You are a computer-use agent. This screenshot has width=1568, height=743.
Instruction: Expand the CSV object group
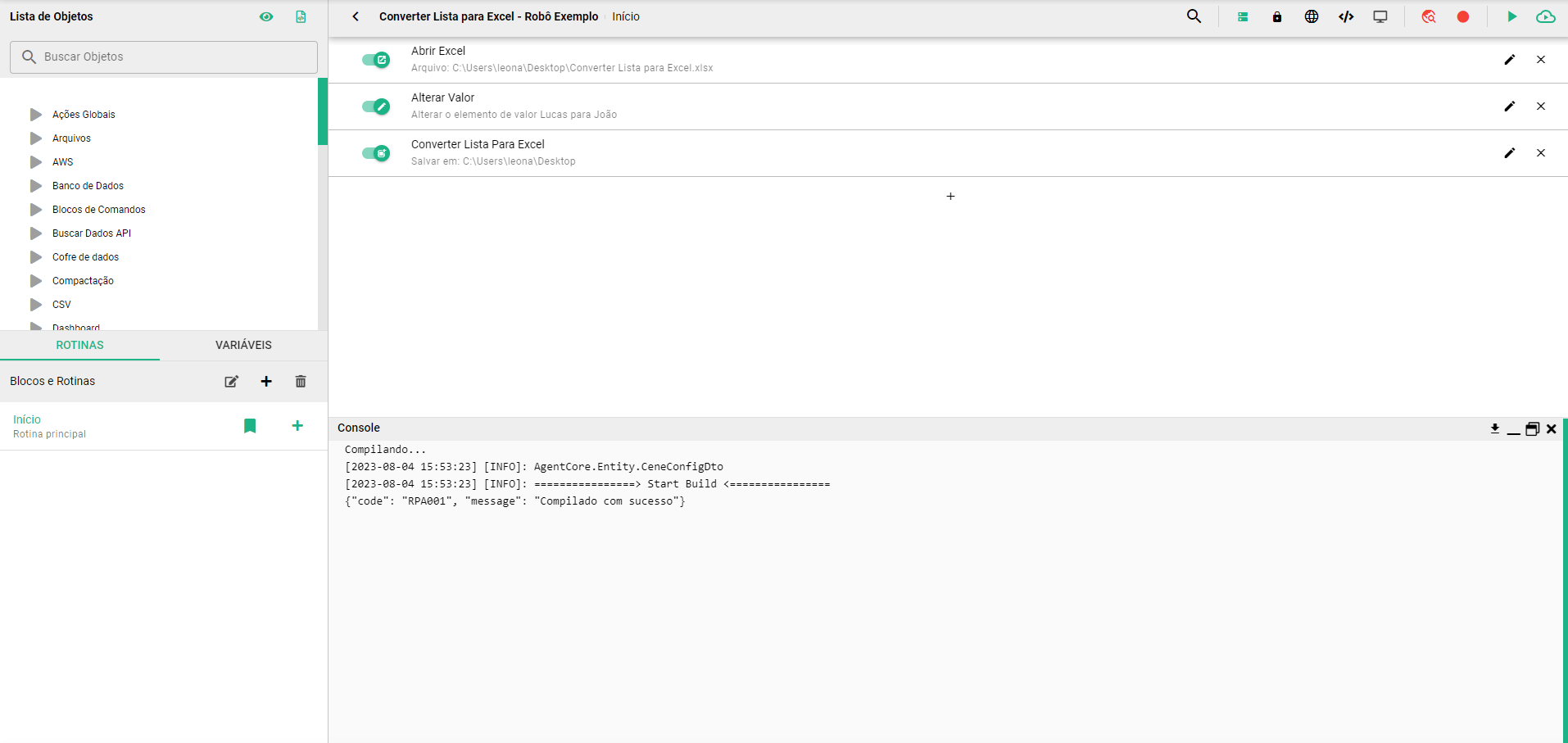[36, 305]
